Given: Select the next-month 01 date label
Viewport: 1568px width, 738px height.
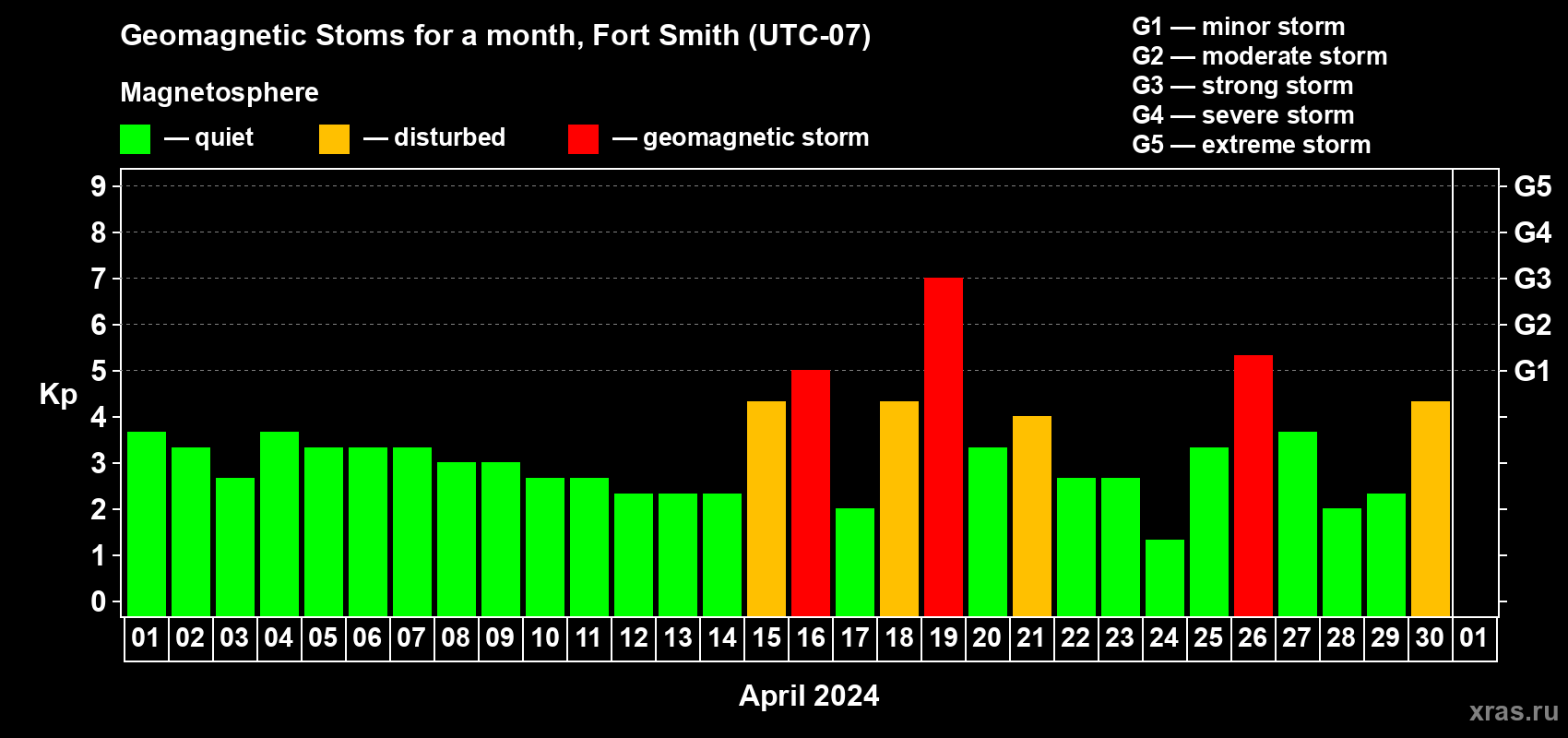Looking at the screenshot, I should point(1474,638).
